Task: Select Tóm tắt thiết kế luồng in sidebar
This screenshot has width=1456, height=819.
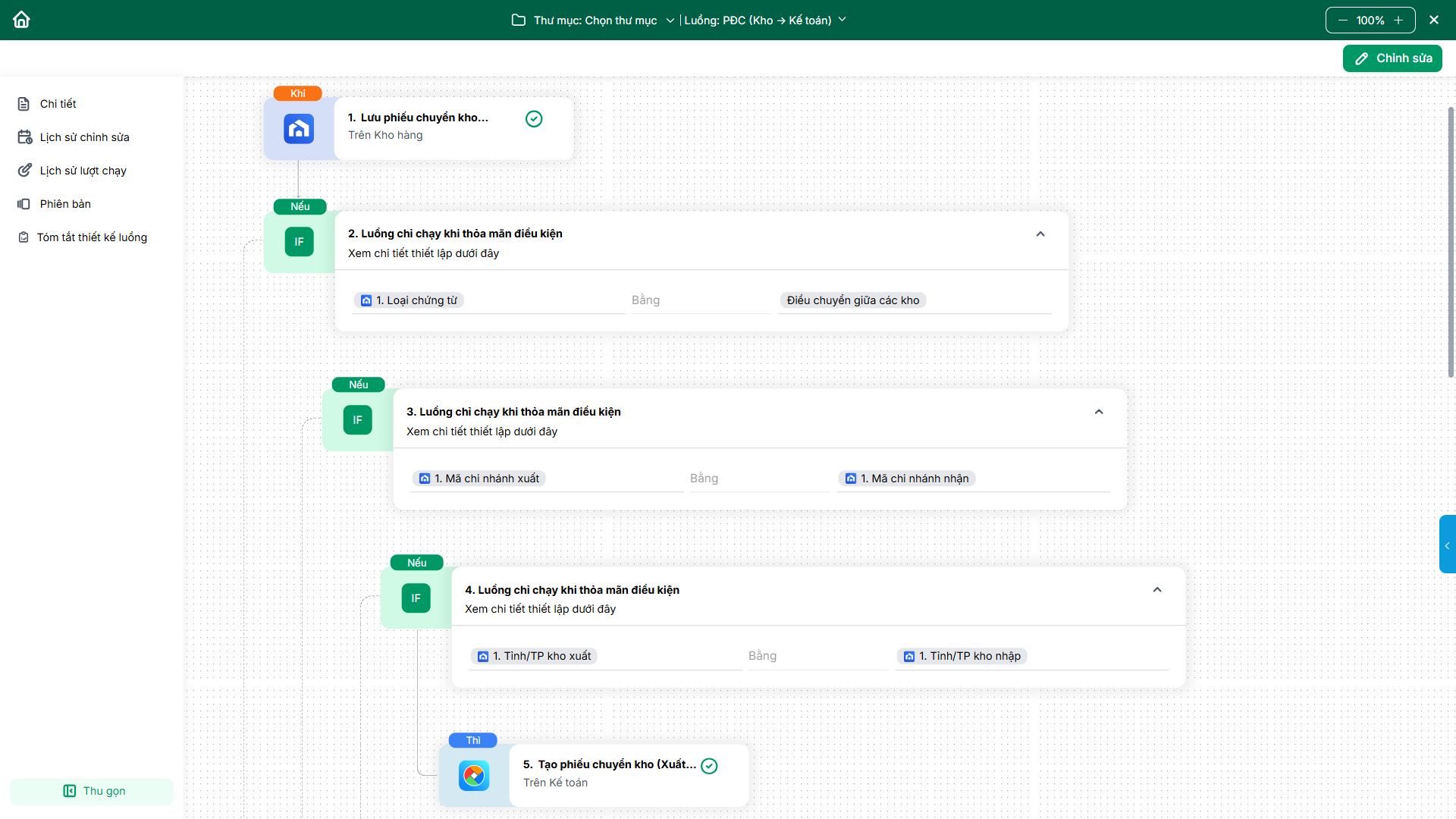Action: [x=92, y=237]
